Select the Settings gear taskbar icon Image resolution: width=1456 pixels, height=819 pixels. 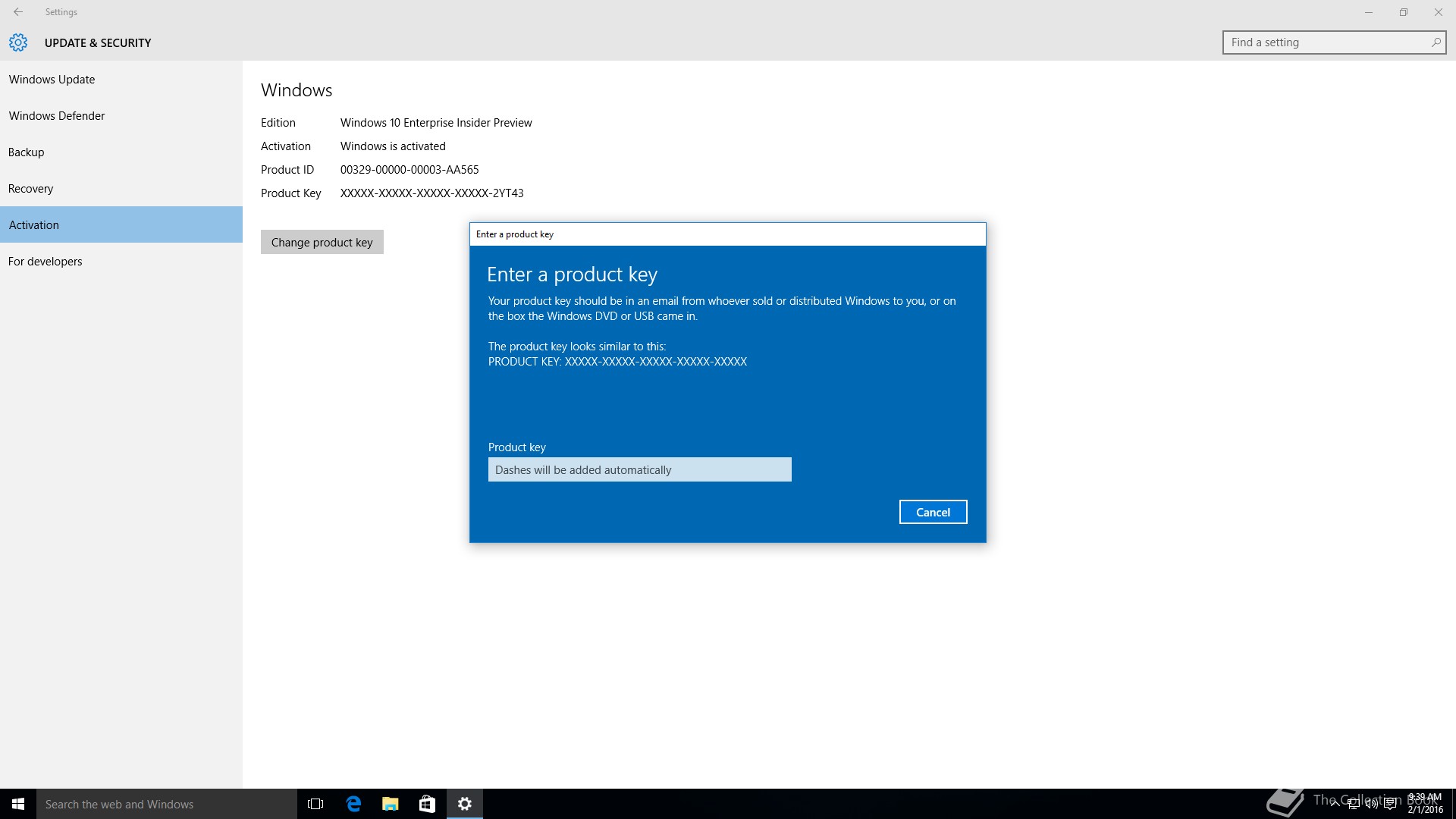coord(465,804)
